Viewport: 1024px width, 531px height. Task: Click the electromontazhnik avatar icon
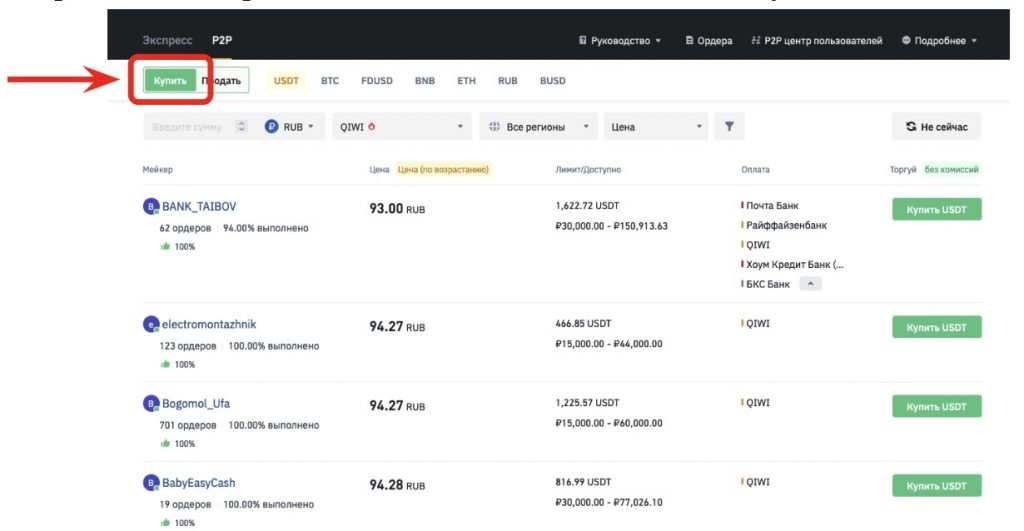tap(151, 325)
